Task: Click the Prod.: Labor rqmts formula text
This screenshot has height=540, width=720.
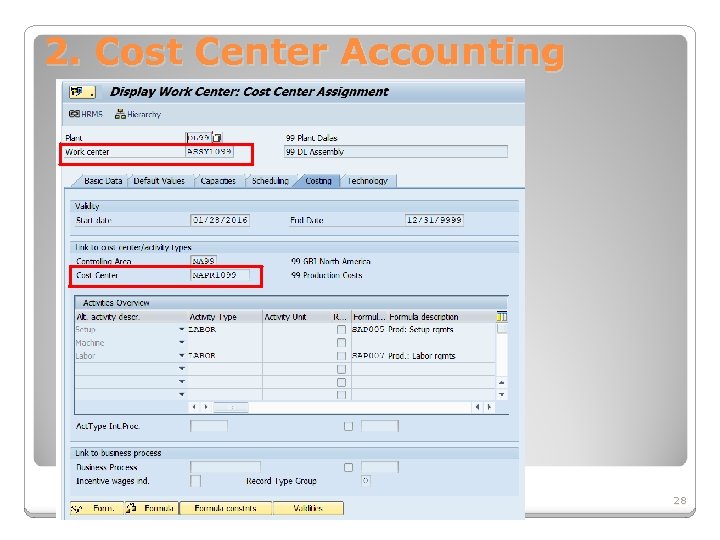Action: [x=422, y=356]
